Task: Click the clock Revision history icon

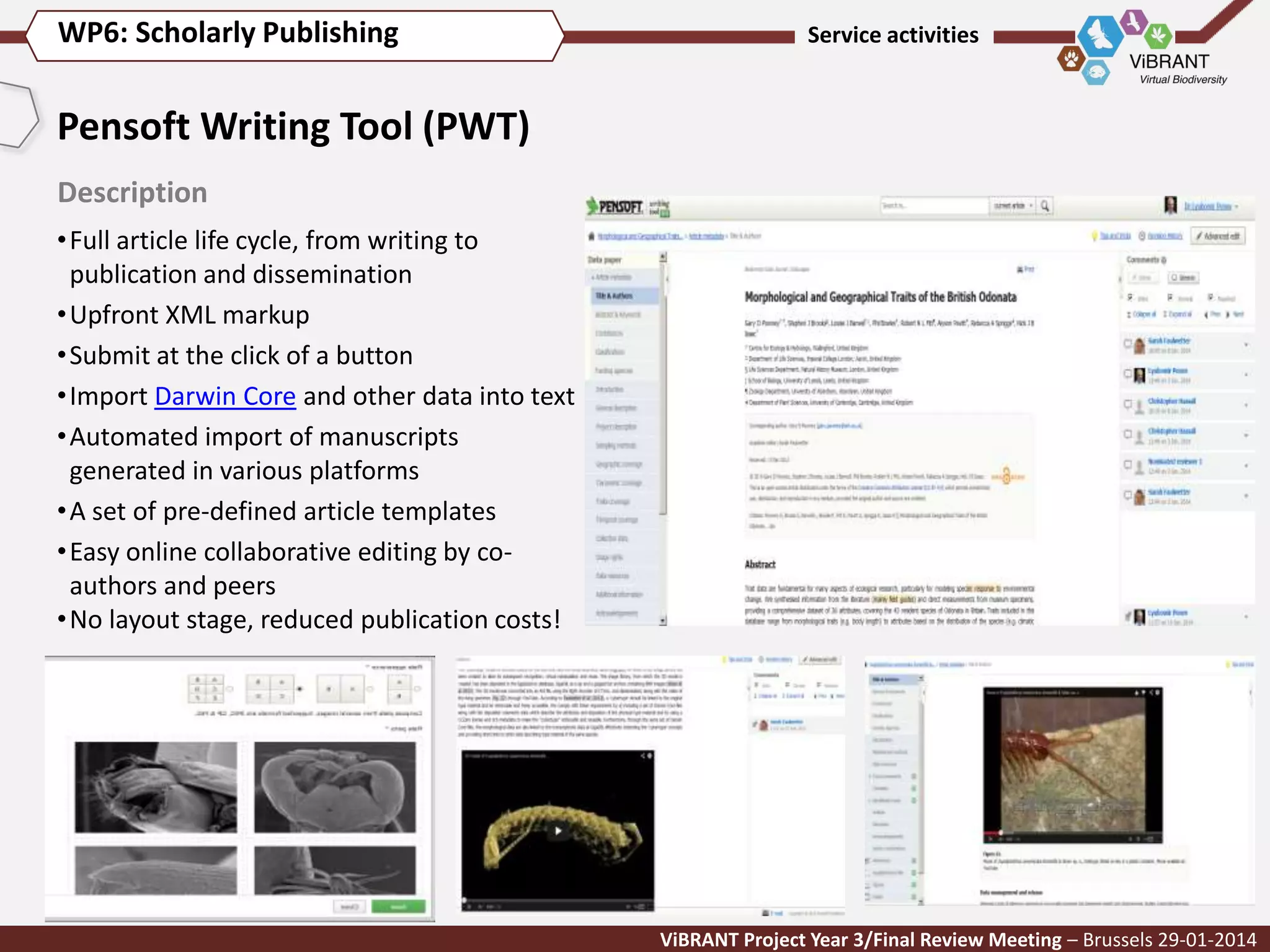Action: tap(1142, 236)
